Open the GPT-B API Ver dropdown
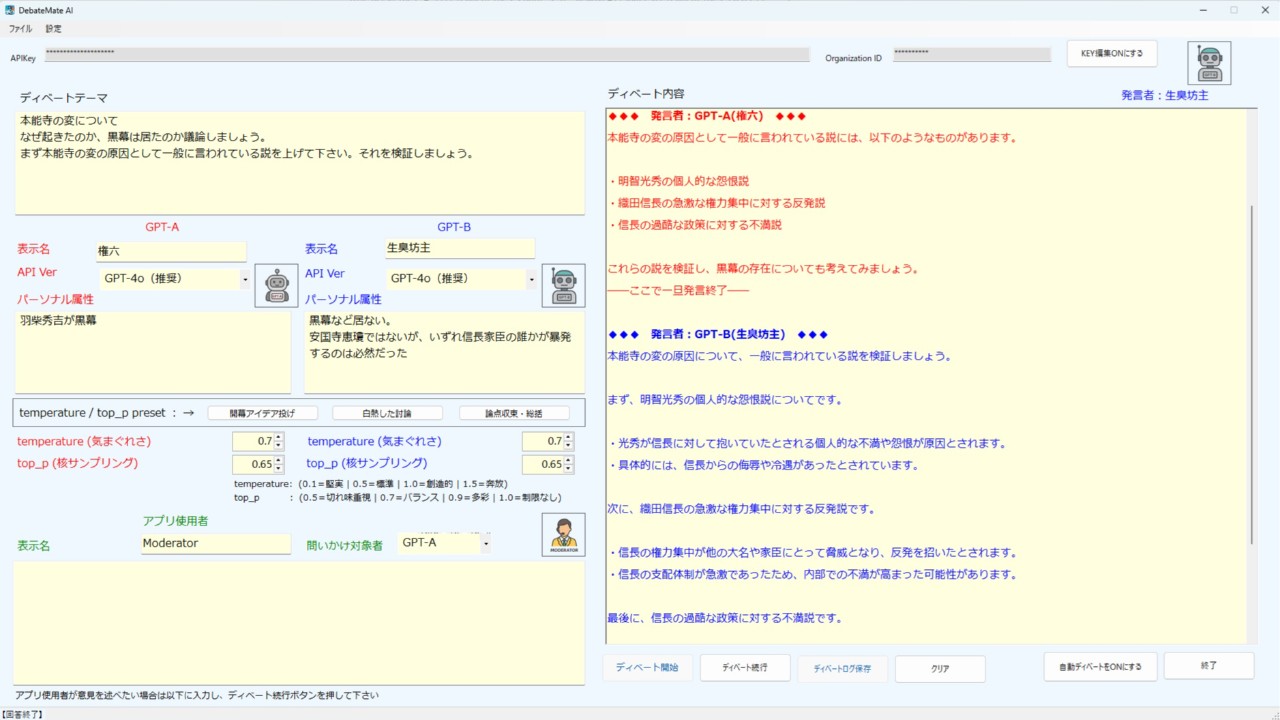Image resolution: width=1280 pixels, height=720 pixels. 532,279
